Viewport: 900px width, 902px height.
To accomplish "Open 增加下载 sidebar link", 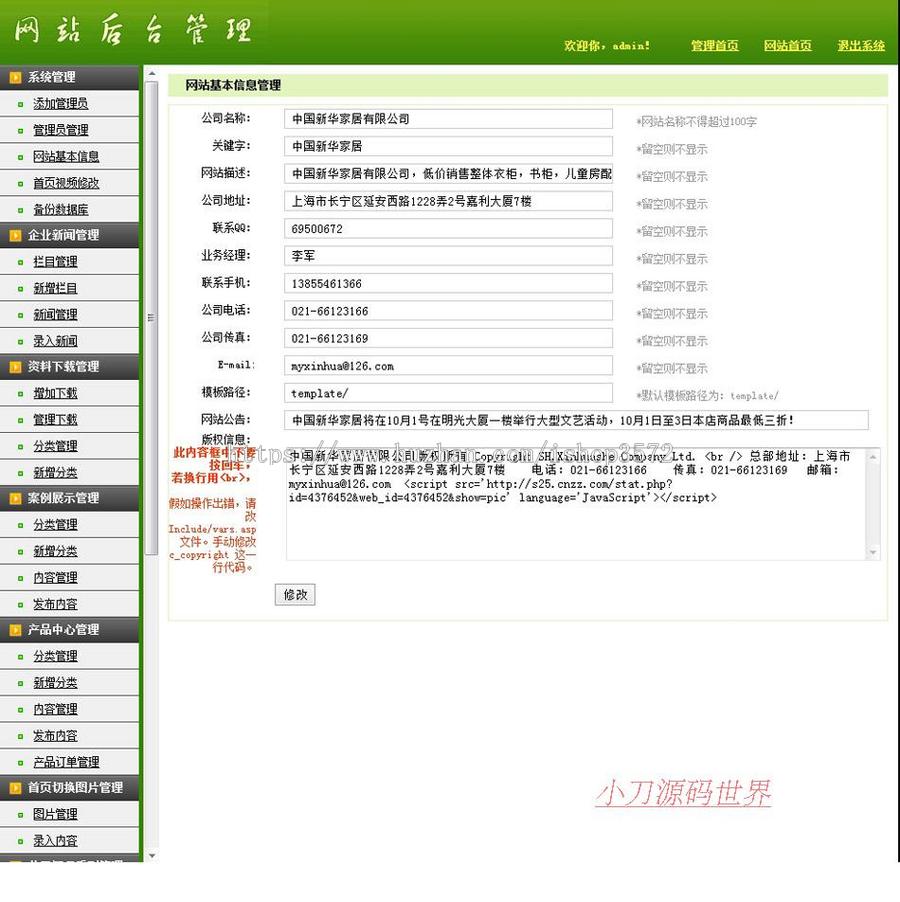I will (x=55, y=393).
